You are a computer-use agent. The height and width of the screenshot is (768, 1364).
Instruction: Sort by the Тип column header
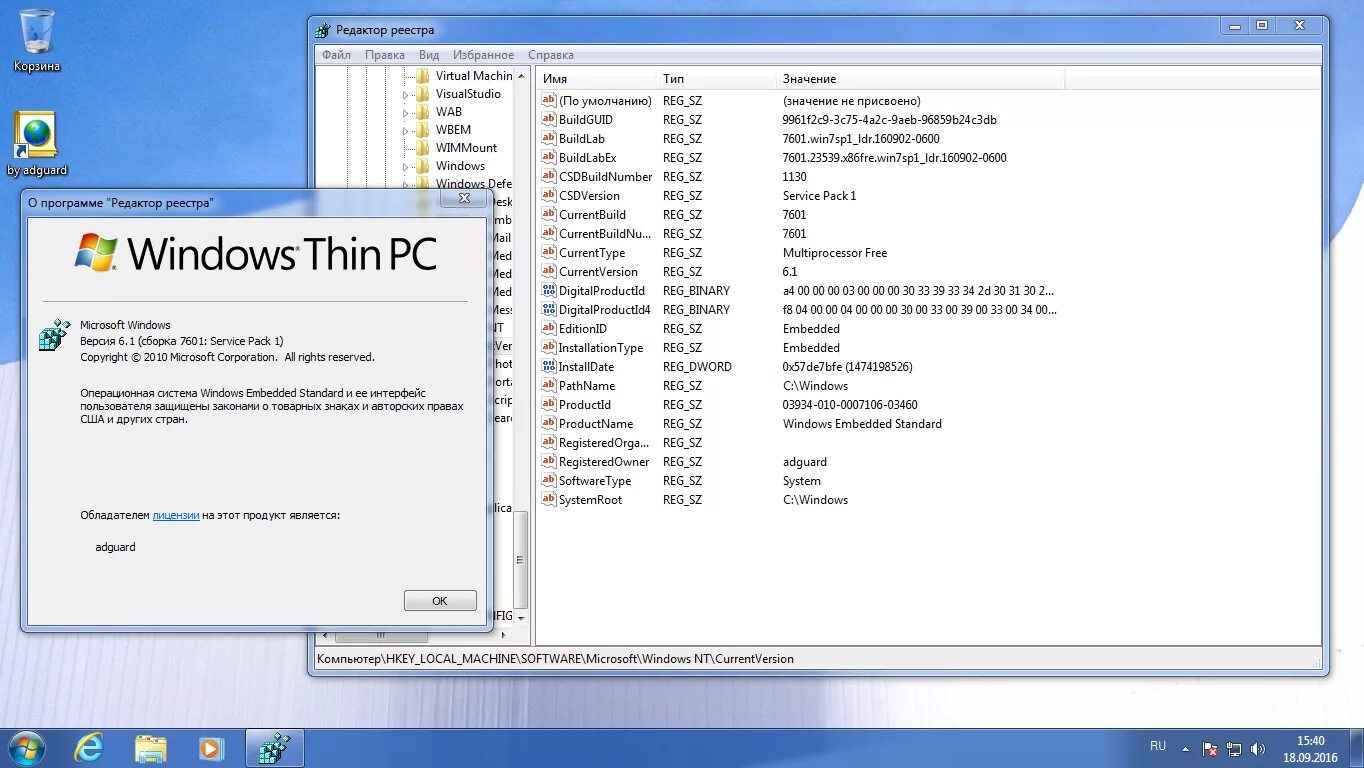[x=716, y=79]
